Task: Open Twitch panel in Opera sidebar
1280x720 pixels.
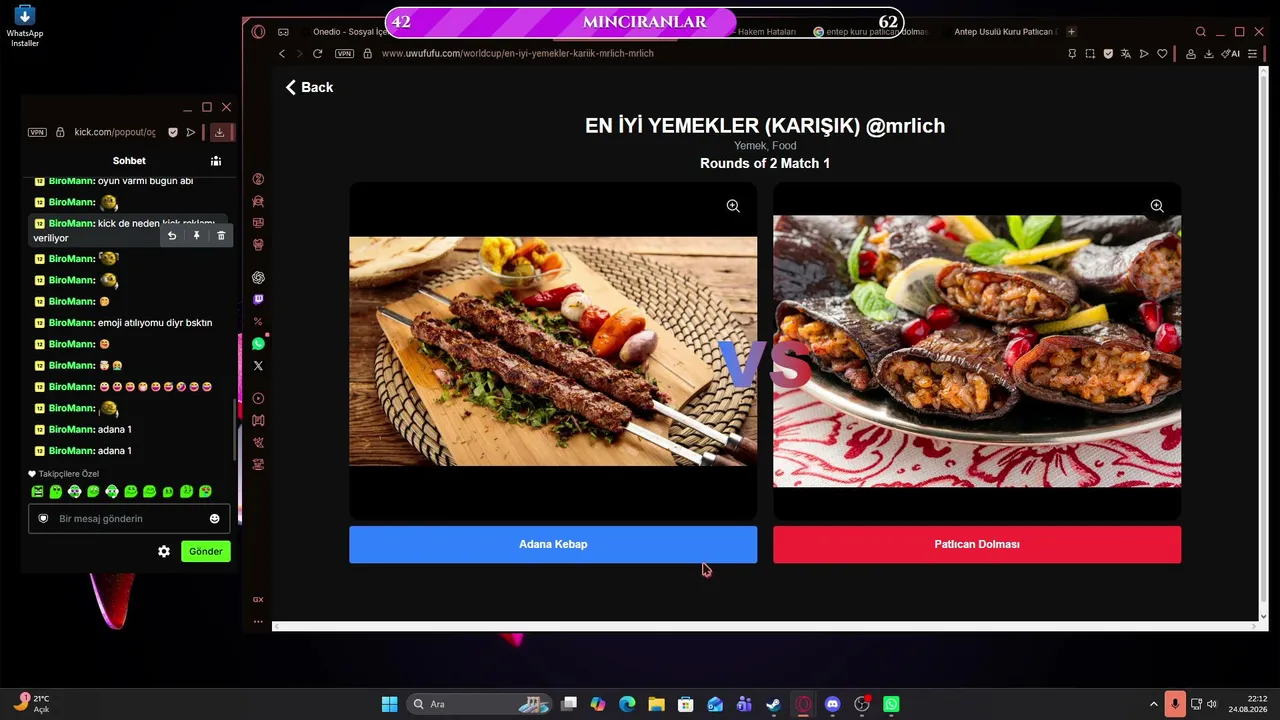Action: coord(258,299)
